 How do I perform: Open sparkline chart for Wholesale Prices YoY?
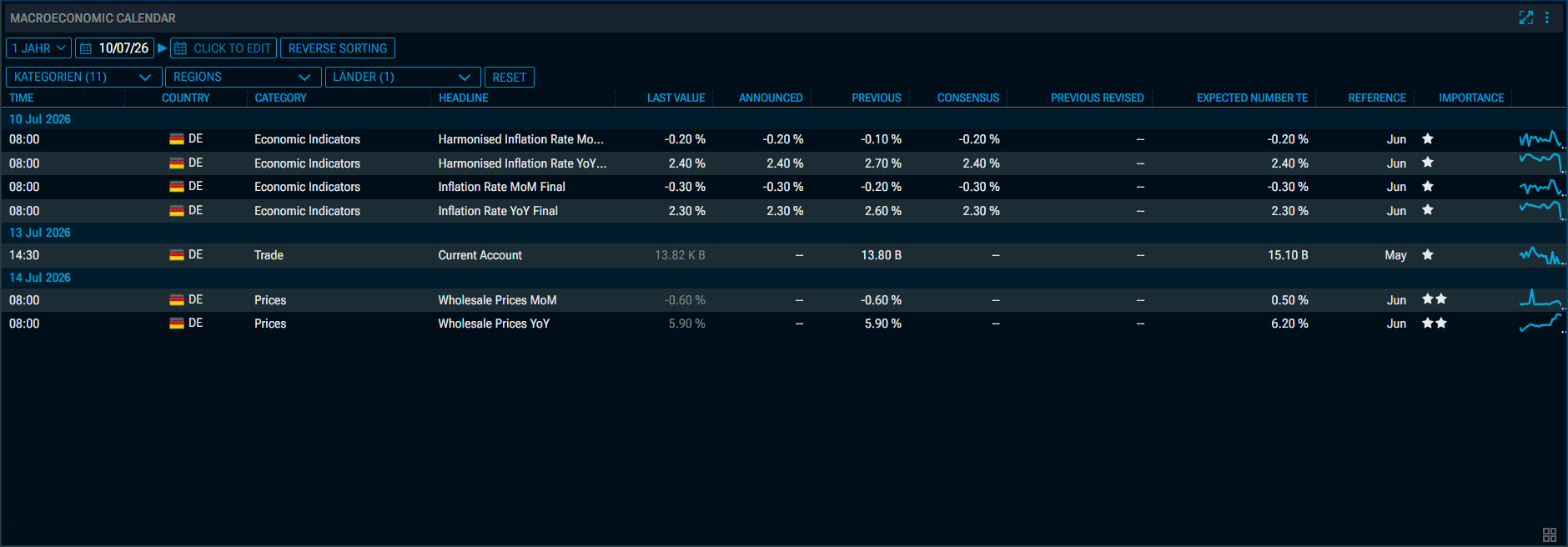click(x=1540, y=324)
